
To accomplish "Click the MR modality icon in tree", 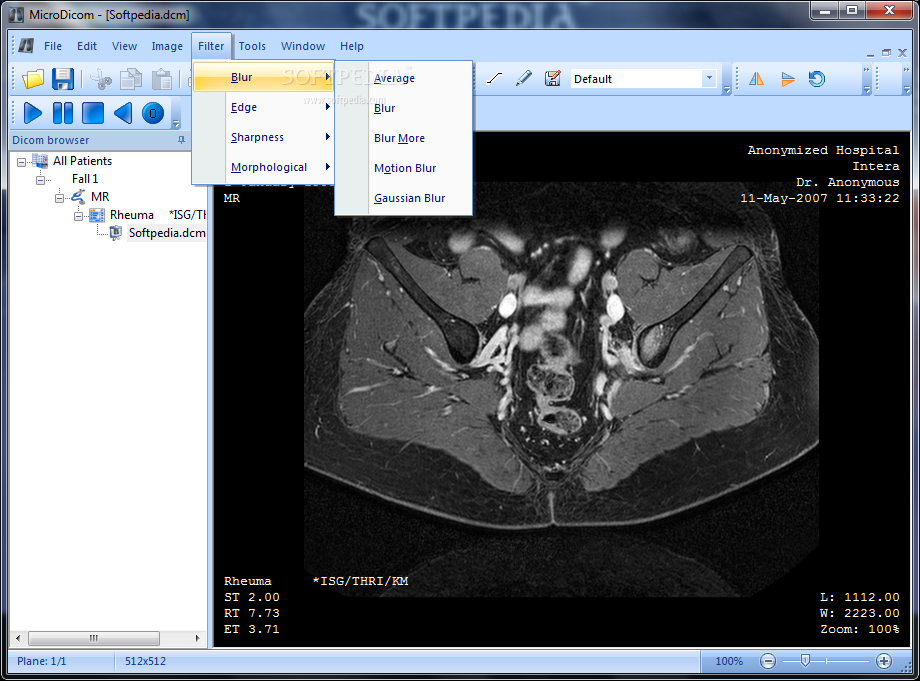I will point(78,196).
